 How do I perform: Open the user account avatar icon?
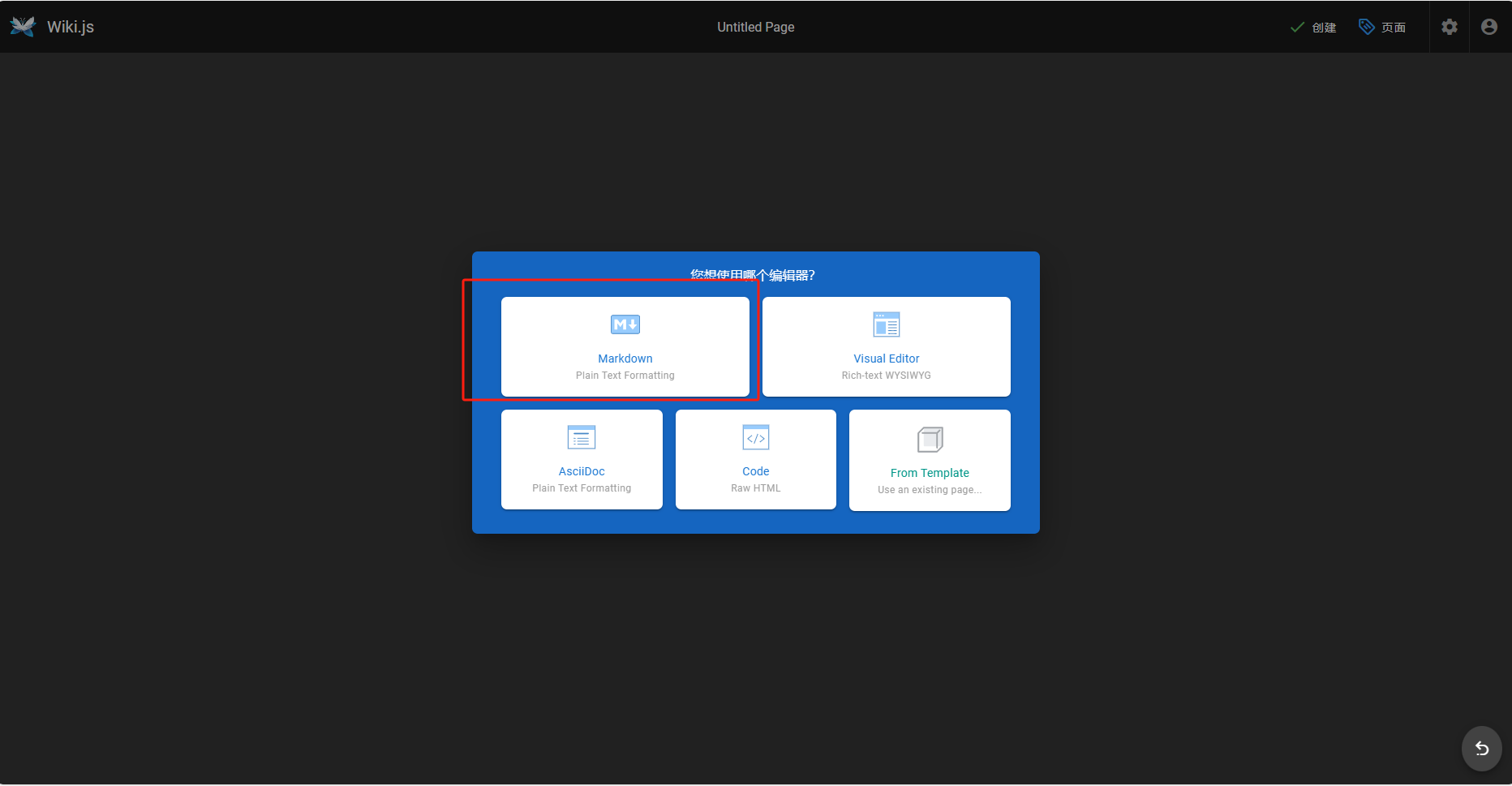click(1489, 27)
